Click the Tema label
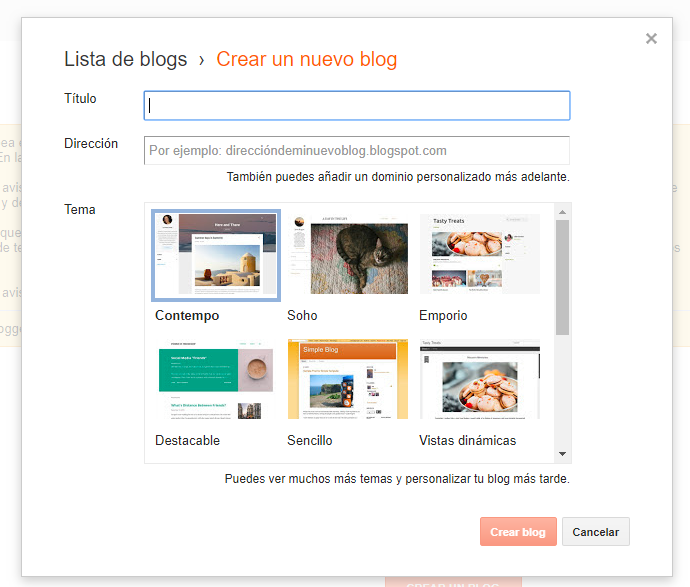 (x=80, y=209)
